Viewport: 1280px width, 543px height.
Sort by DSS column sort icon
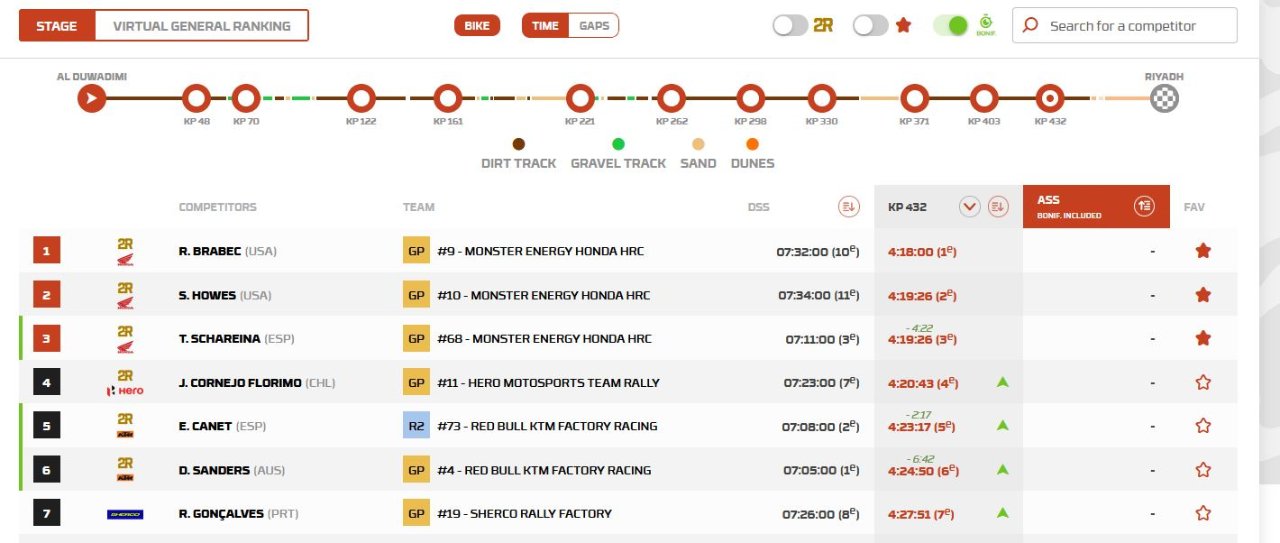[x=848, y=207]
